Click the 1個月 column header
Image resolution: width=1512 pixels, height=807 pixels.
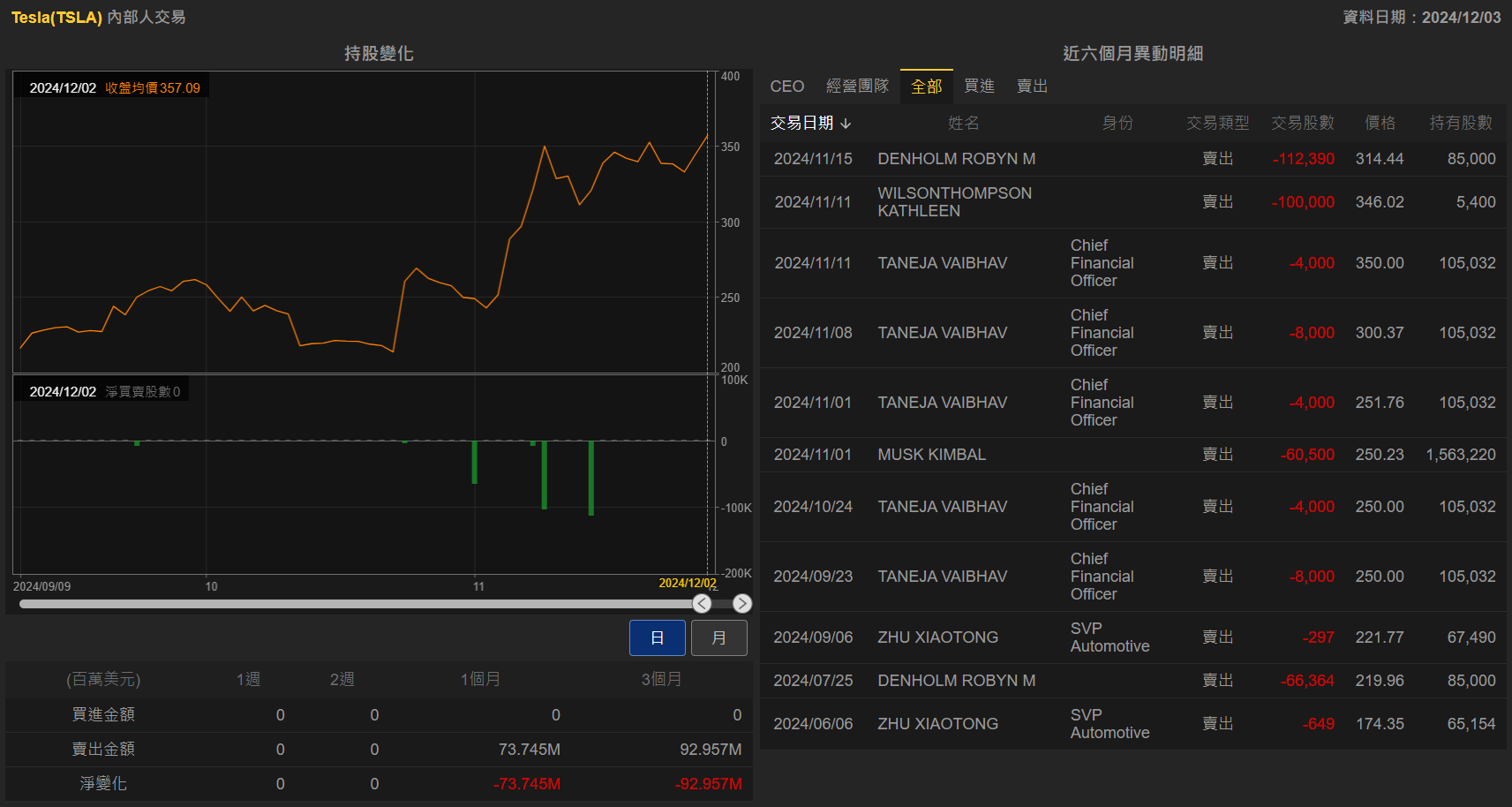coord(480,680)
